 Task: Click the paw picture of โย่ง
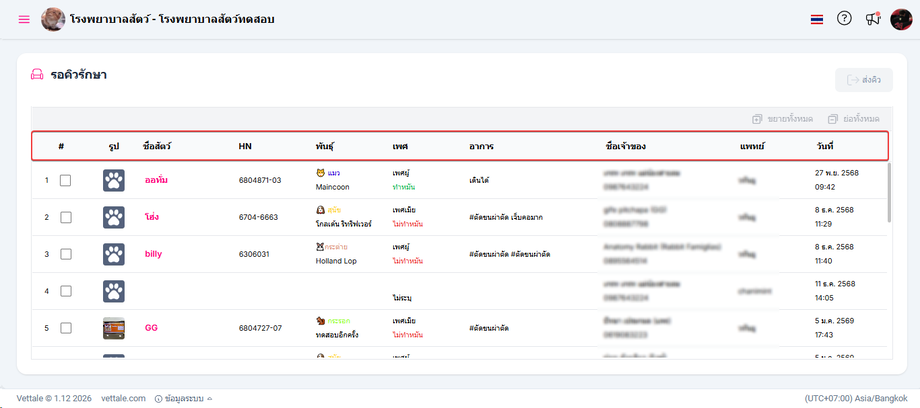tap(114, 217)
